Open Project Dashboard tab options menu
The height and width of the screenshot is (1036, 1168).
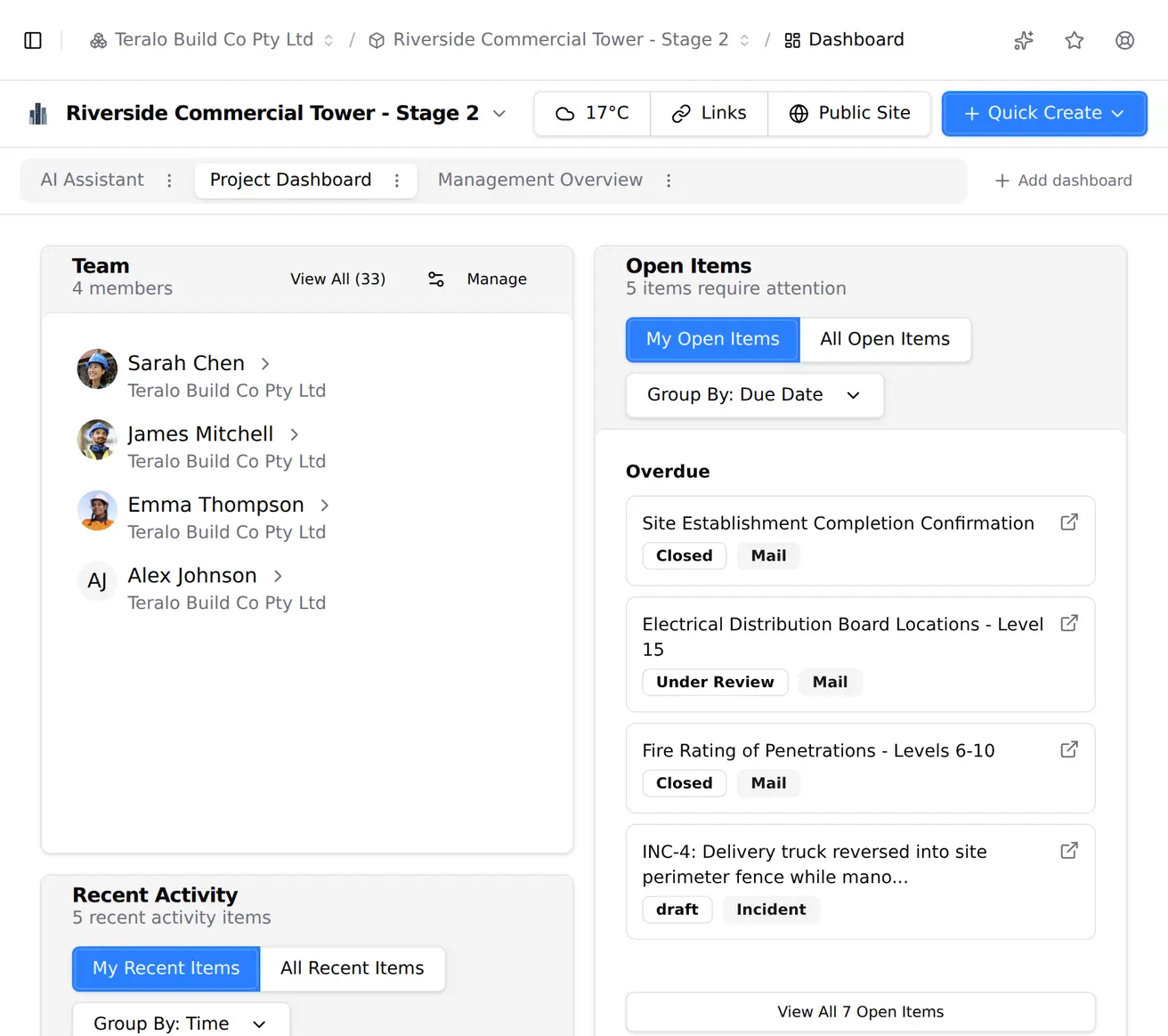397,181
